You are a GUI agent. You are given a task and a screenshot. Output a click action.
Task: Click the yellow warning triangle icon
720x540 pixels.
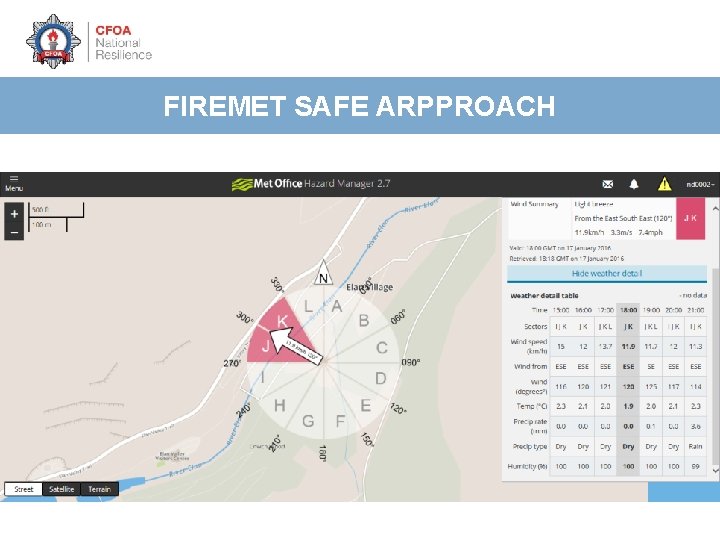[x=664, y=184]
